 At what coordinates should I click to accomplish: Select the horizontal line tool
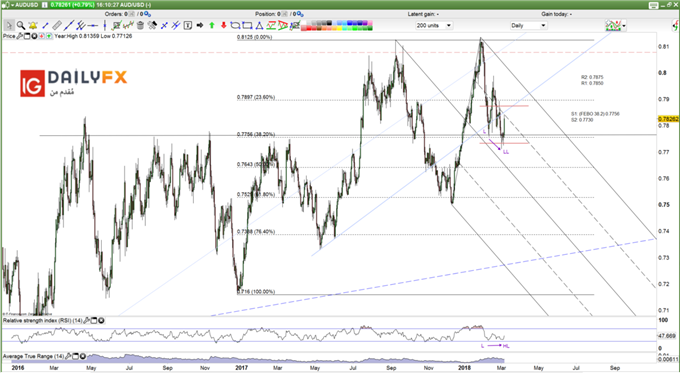click(x=92, y=26)
